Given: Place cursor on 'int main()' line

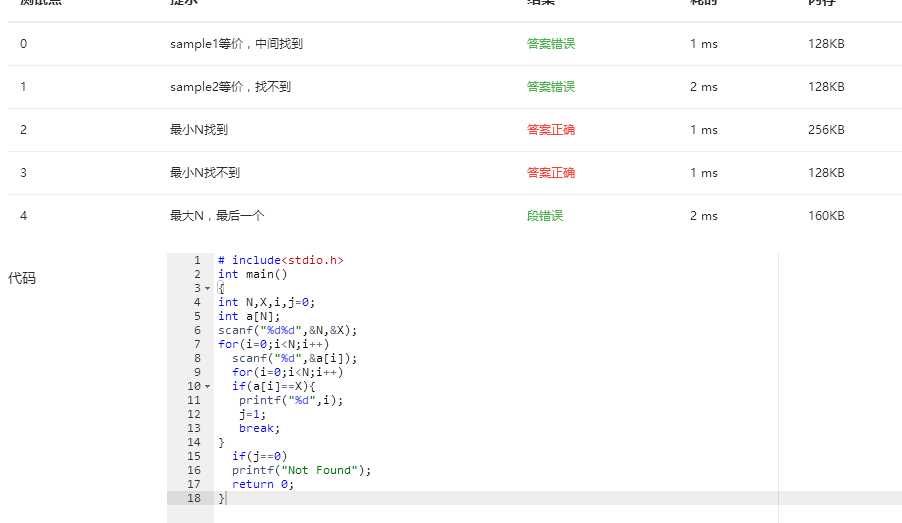Looking at the screenshot, I should coord(253,274).
